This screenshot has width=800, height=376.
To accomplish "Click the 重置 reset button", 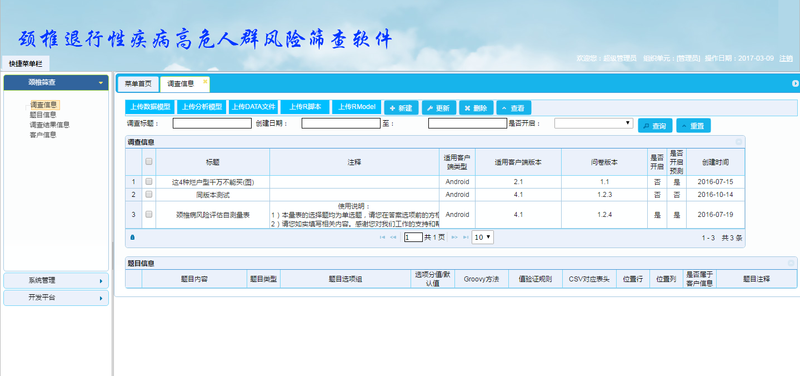I will (x=693, y=126).
